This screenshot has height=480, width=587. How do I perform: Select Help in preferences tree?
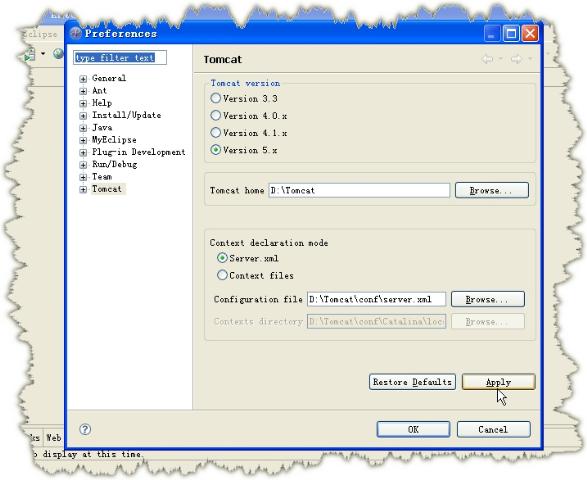tap(102, 103)
